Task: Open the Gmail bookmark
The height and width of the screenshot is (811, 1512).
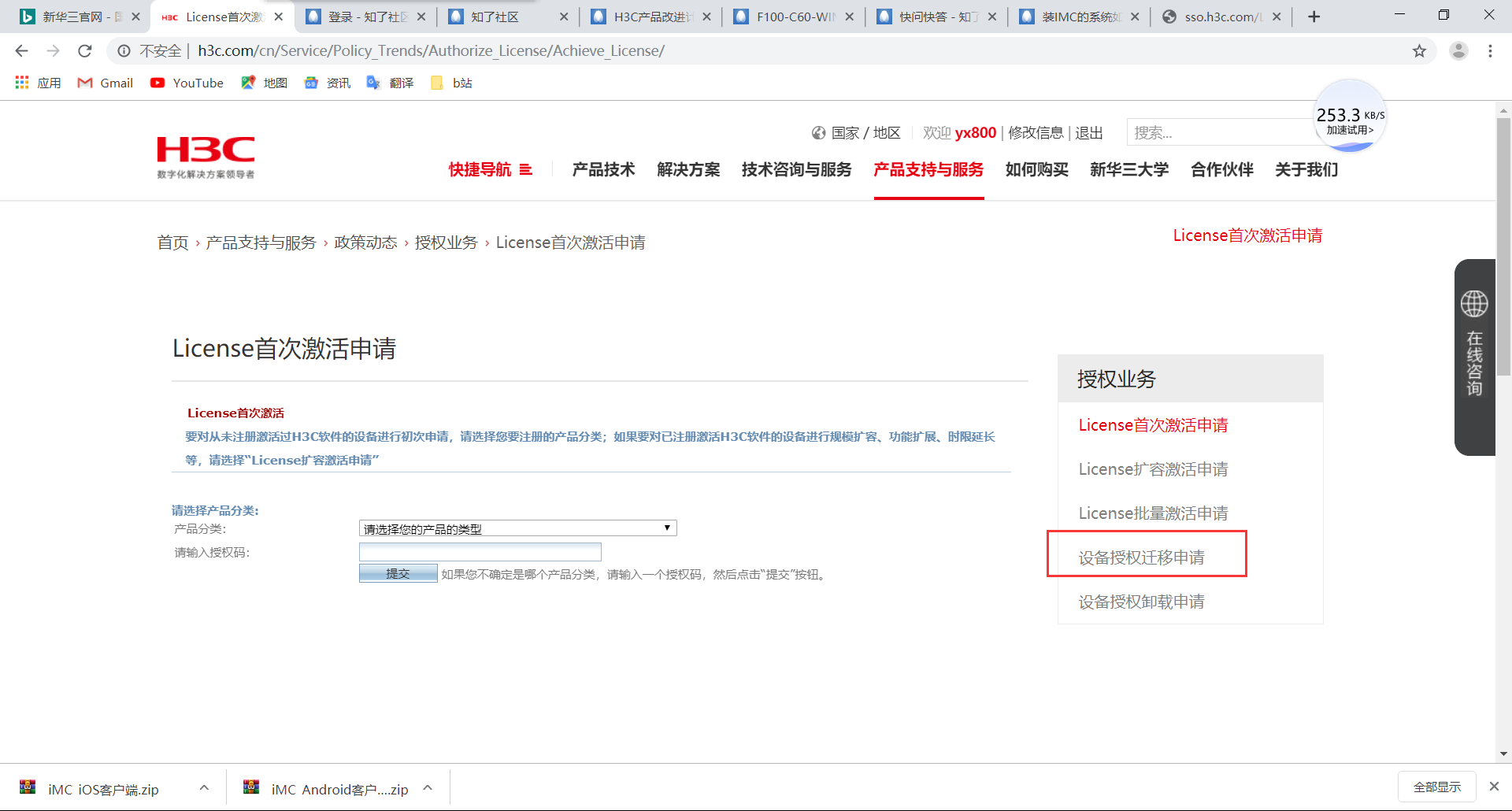Action: pyautogui.click(x=106, y=83)
